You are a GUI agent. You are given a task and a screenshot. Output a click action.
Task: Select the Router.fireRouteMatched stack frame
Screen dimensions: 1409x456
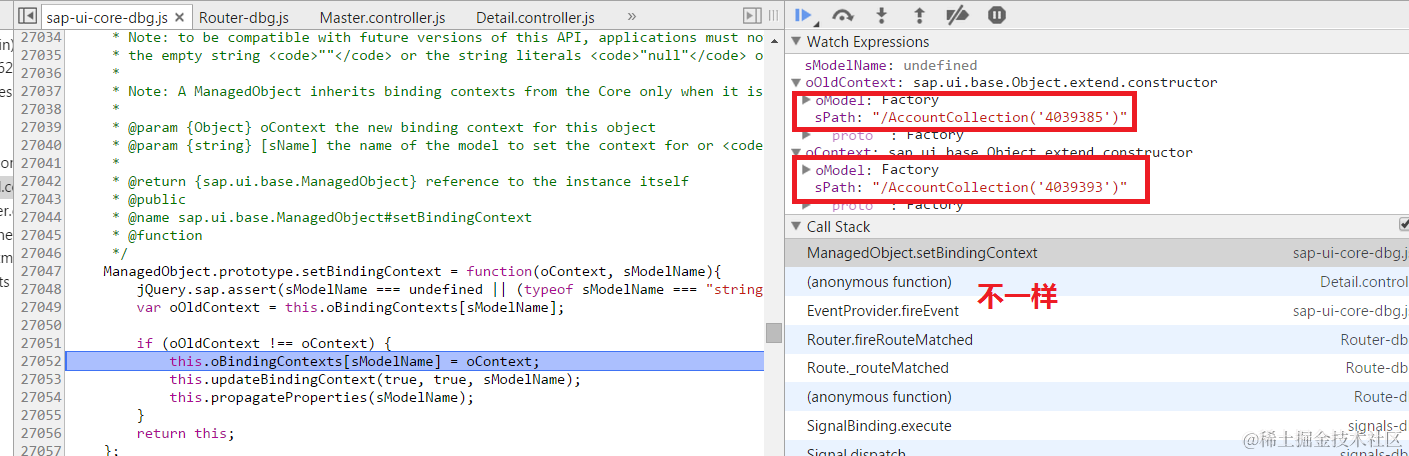point(1096,340)
